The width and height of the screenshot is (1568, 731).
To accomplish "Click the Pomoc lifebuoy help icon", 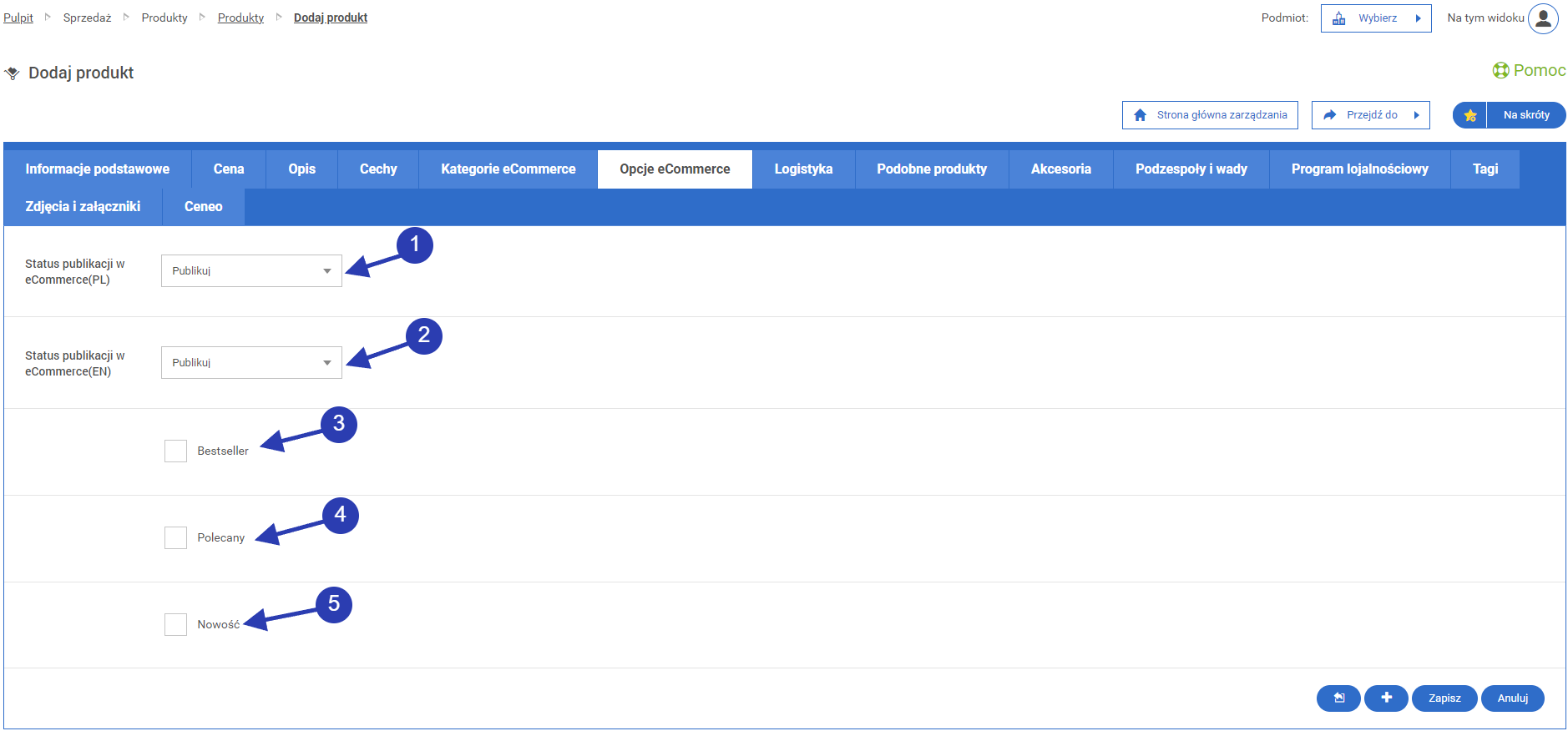I will [1500, 71].
